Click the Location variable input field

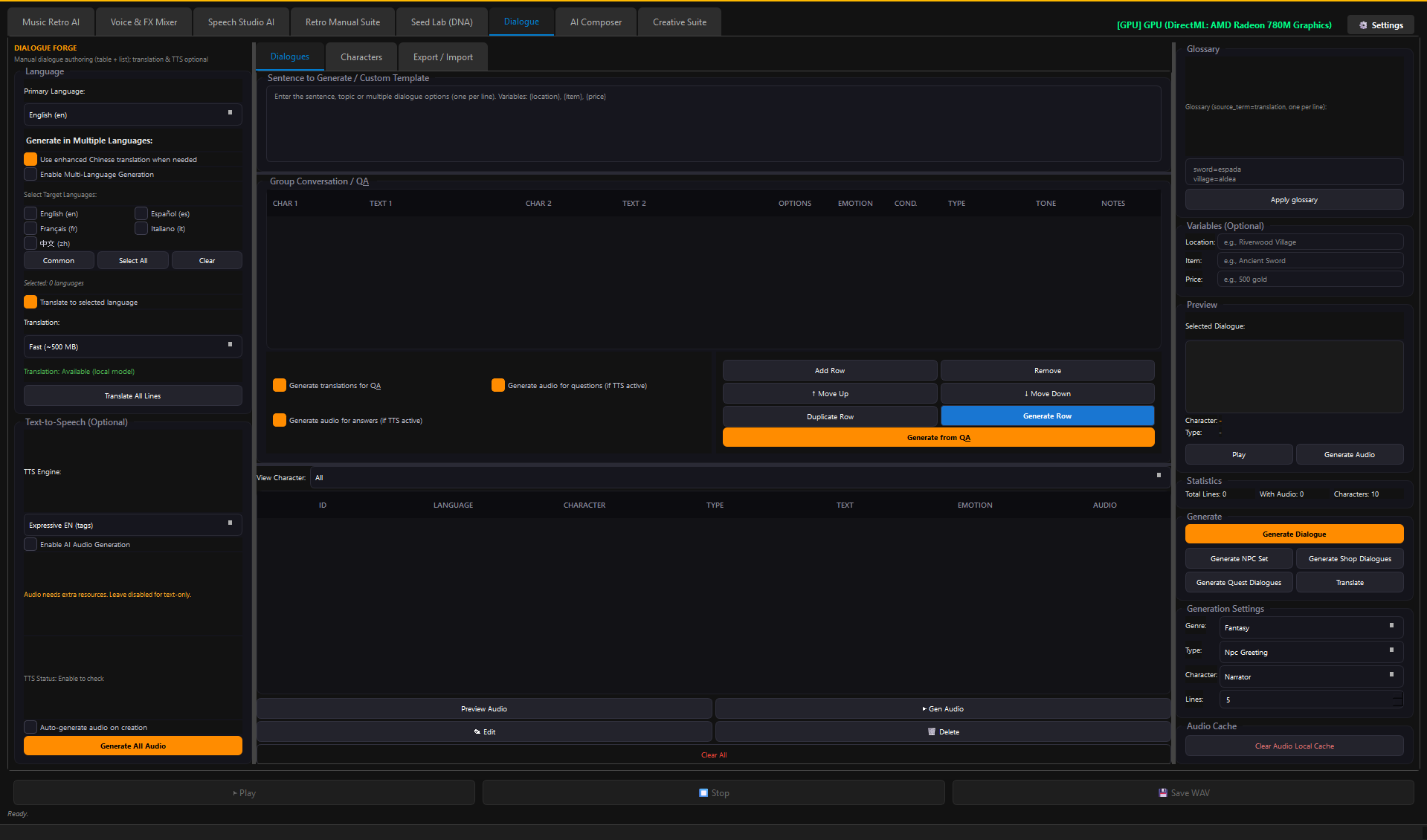point(1310,242)
